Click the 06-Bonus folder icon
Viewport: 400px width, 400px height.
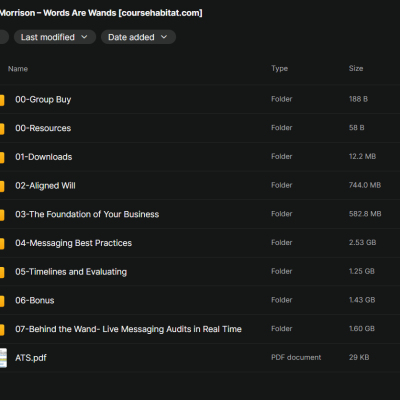[x=2, y=300]
